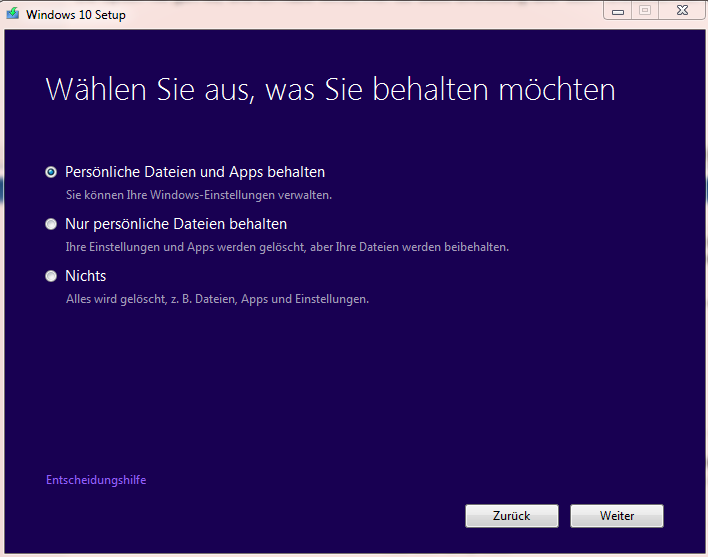Close the Windows 10 Setup window
Image resolution: width=708 pixels, height=557 pixels.
(x=682, y=11)
